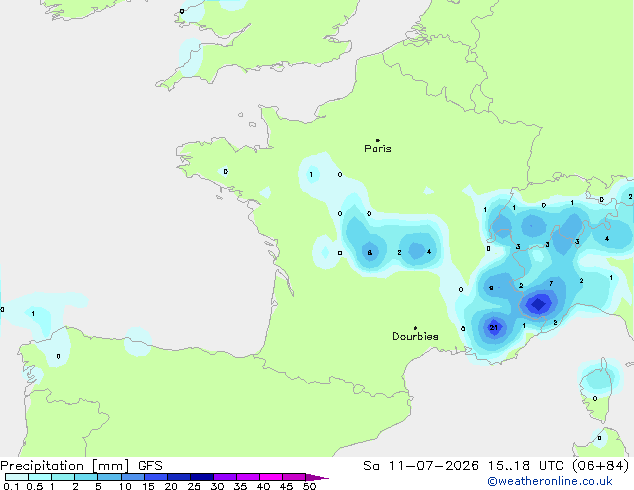Pick the 35–40 mm legend color swatch
634x490 pixels.
(x=248, y=477)
